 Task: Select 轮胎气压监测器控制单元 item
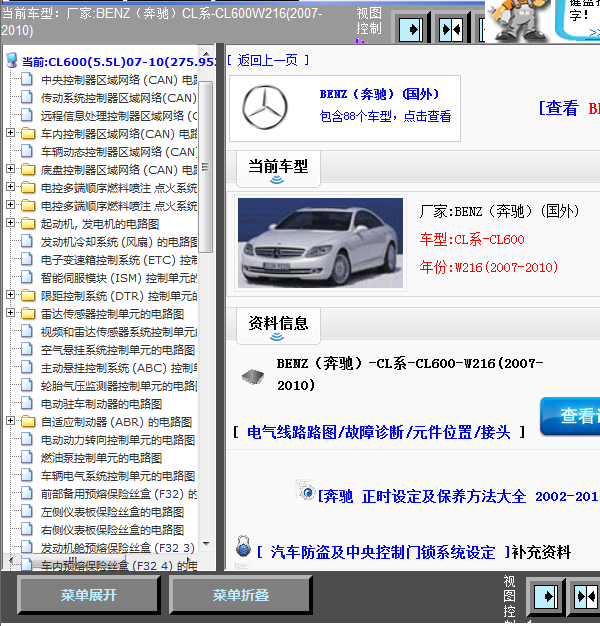click(119, 386)
